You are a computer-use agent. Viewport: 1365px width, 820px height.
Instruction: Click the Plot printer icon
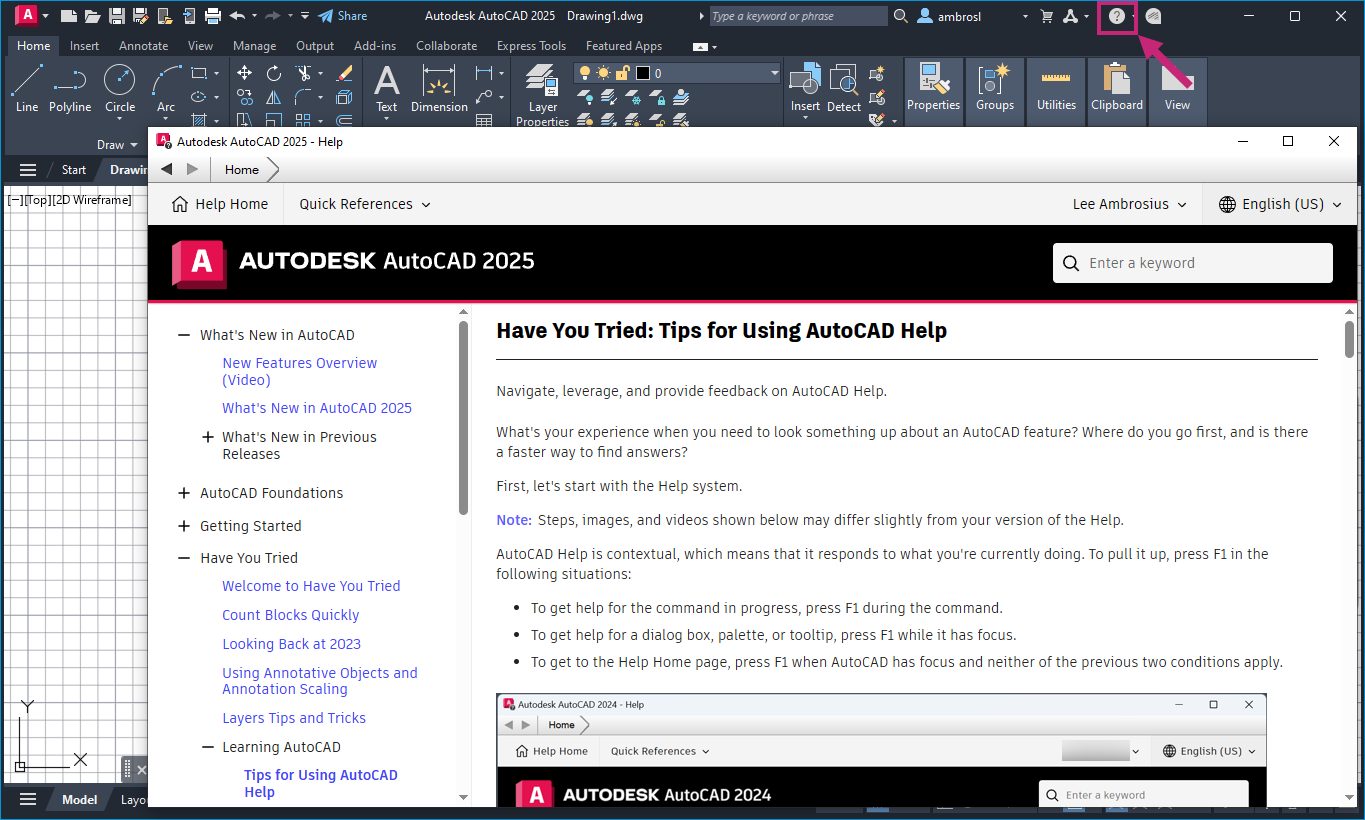[212, 16]
